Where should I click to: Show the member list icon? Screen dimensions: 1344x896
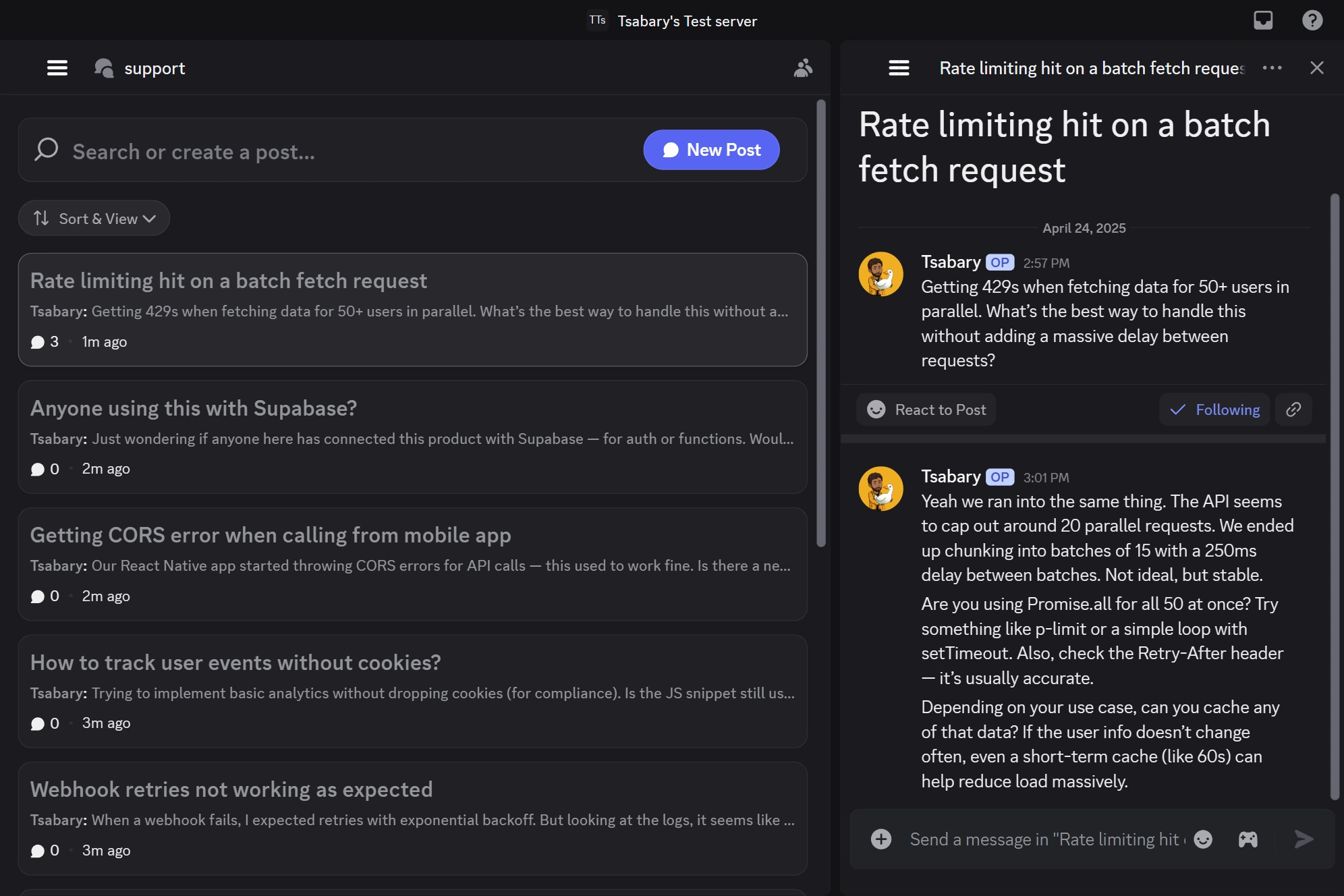[802, 68]
